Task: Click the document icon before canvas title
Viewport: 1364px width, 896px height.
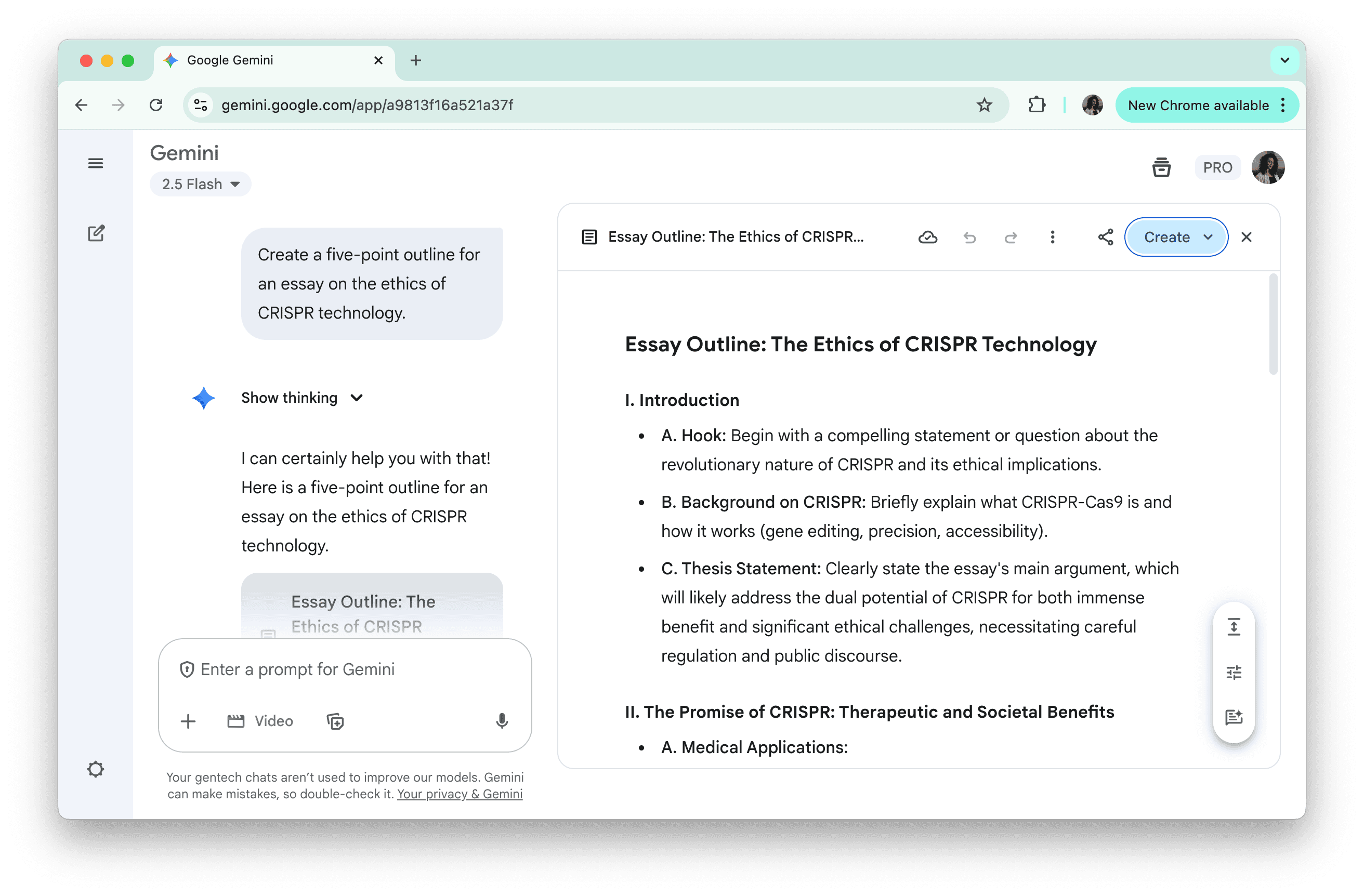Action: point(589,237)
